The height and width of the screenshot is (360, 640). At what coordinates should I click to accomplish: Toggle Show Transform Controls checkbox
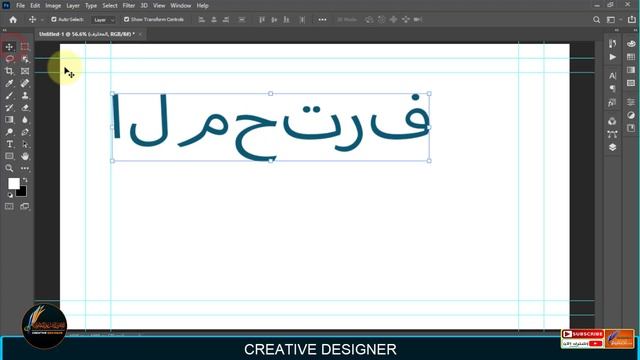coord(126,19)
